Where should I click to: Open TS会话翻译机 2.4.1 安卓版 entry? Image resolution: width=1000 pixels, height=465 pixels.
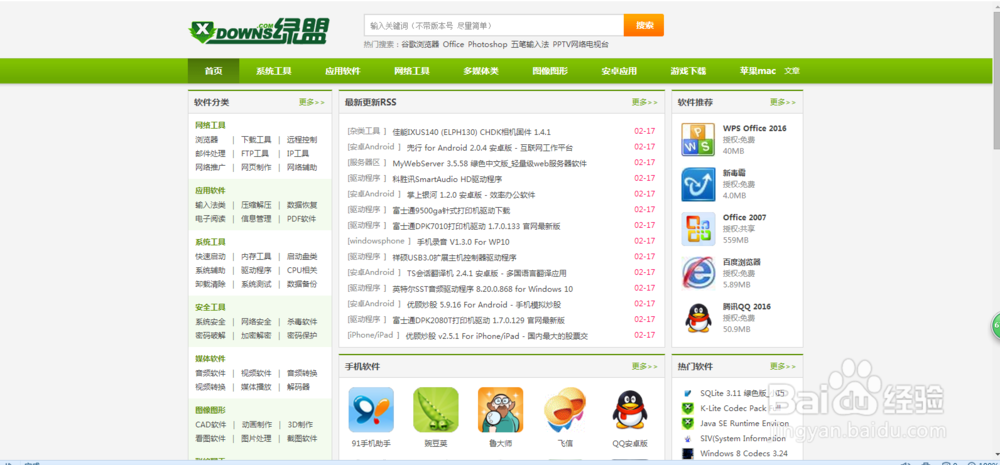click(x=487, y=273)
